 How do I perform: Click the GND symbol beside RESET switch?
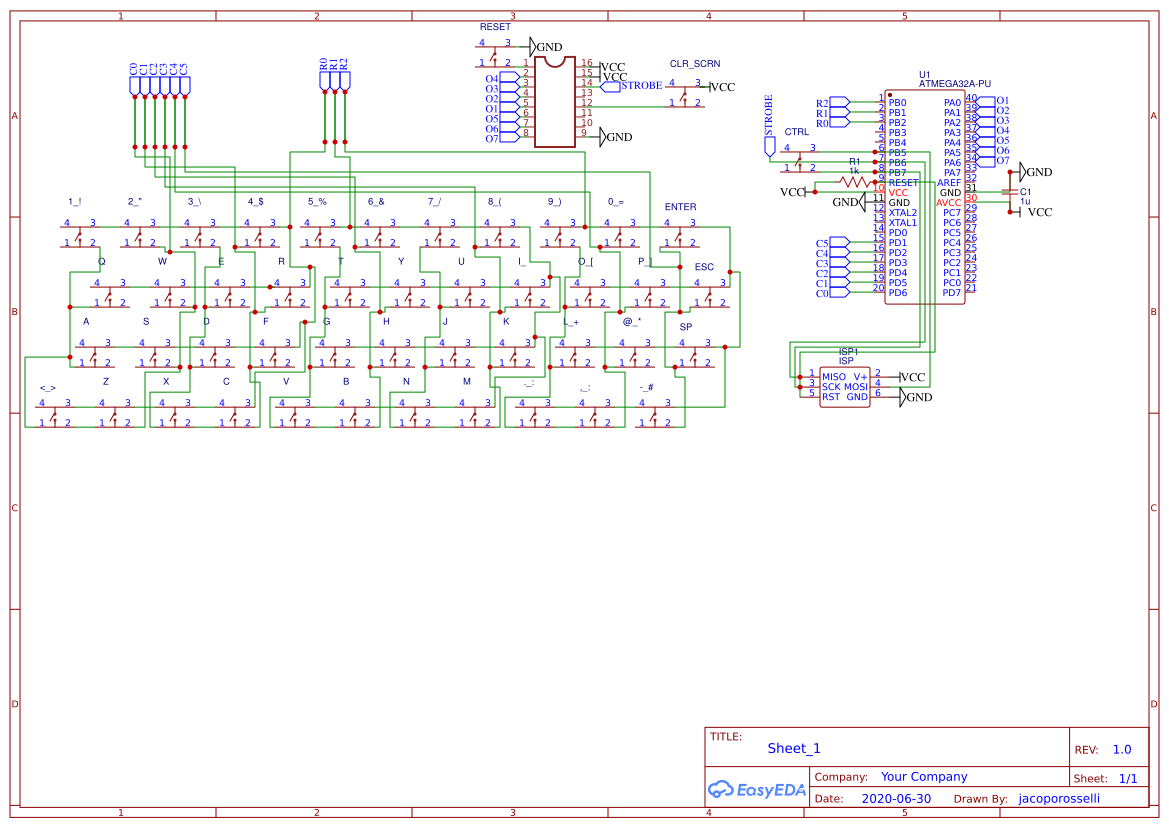tap(546, 47)
